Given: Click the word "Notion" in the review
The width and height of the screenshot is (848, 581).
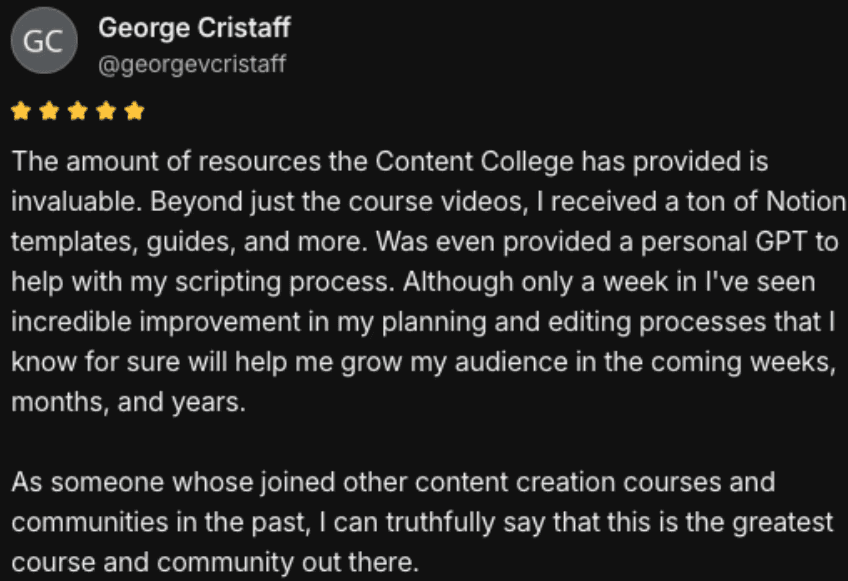Looking at the screenshot, I should (806, 201).
